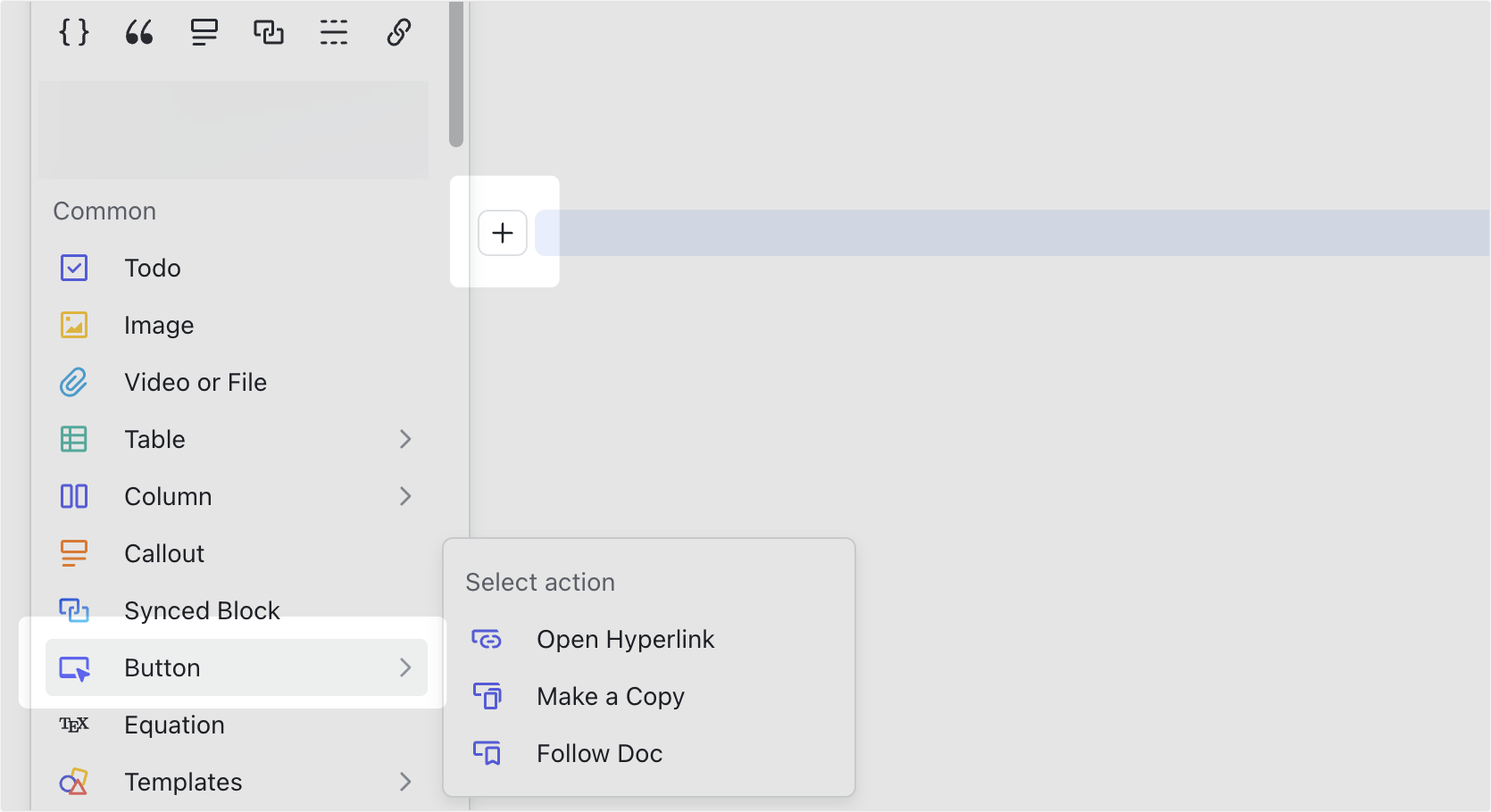The image size is (1491, 812).
Task: Click the Column layout icon
Action: pyautogui.click(x=74, y=496)
